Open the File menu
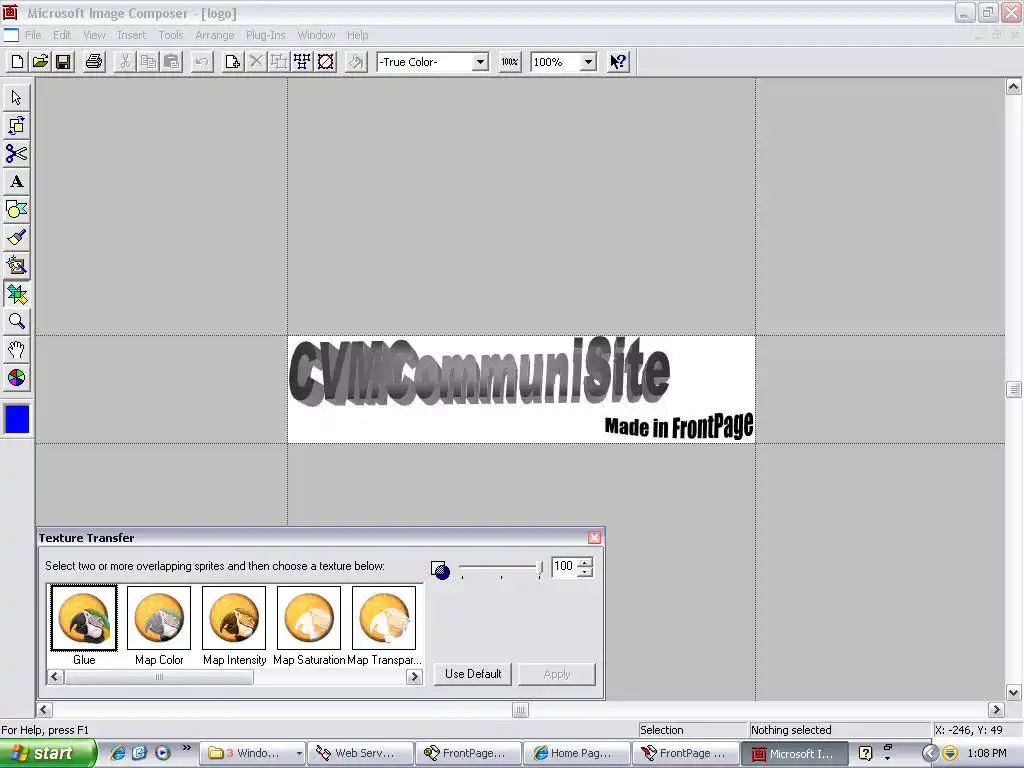 tap(33, 35)
